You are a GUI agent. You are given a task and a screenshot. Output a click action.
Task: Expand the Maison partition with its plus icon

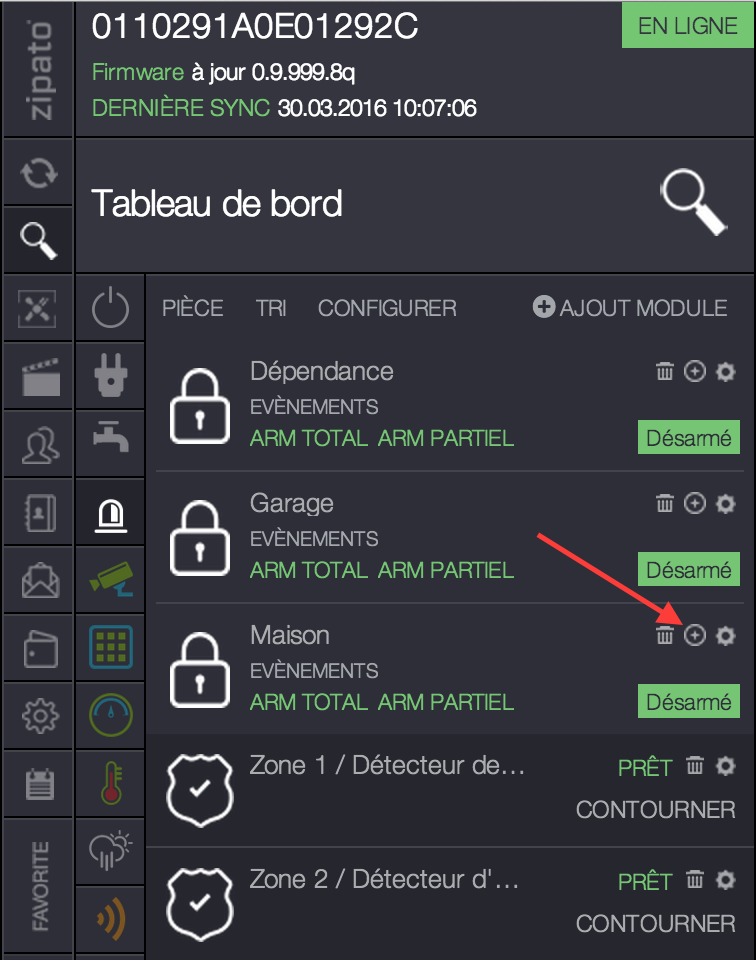(695, 636)
